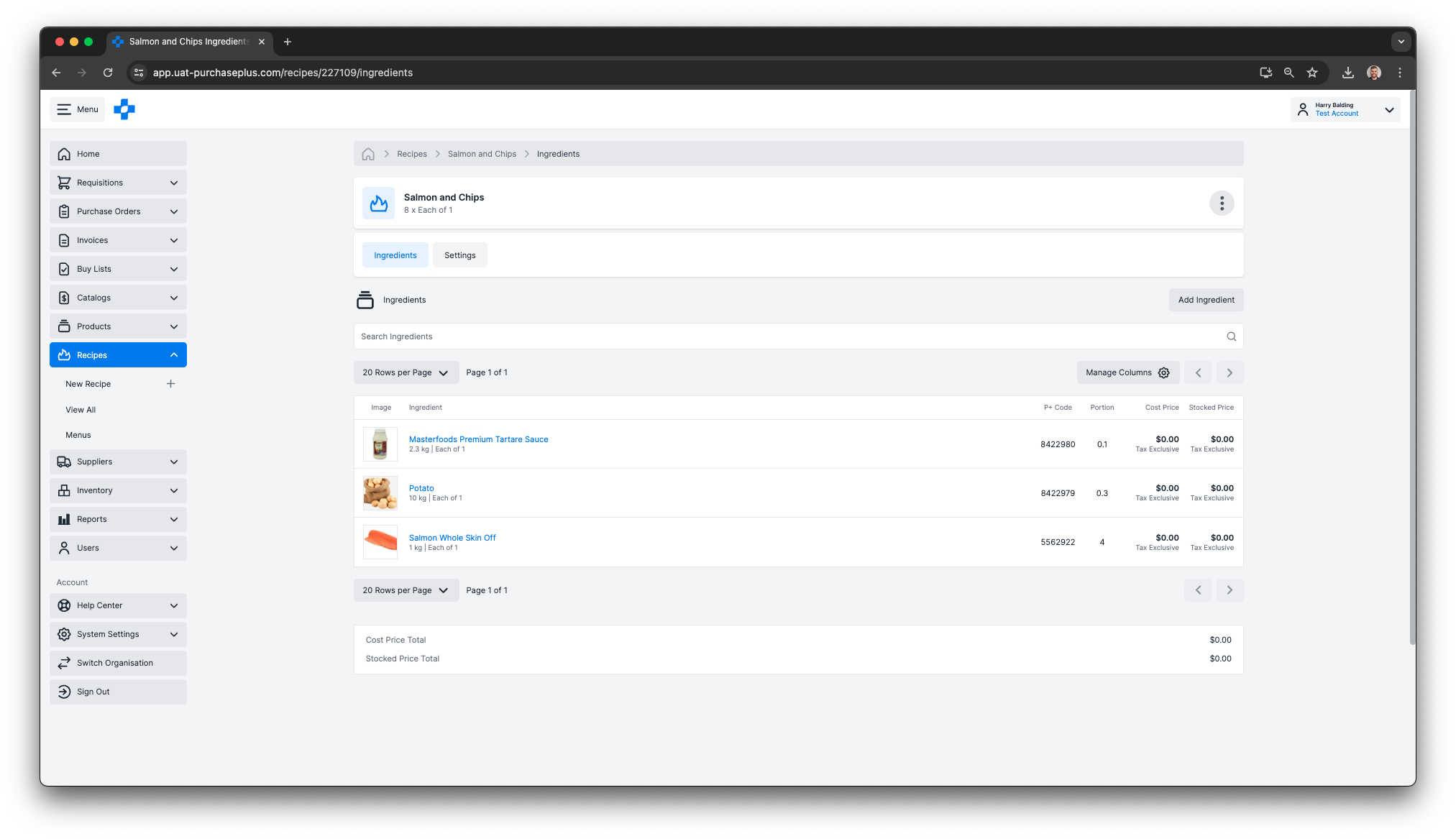Click the plus icon beside New Recipe
Viewport: 1456px width, 839px height.
(171, 384)
